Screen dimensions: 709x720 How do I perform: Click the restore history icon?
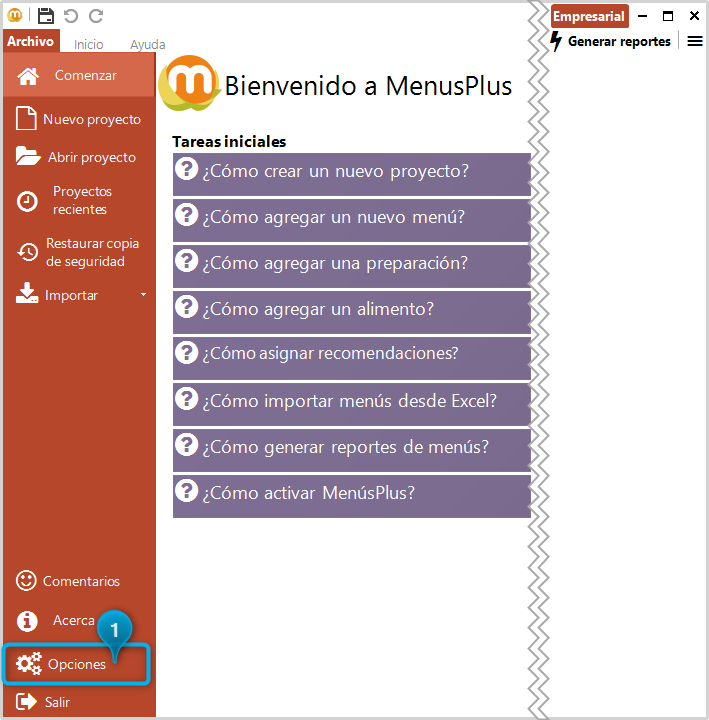(28, 252)
